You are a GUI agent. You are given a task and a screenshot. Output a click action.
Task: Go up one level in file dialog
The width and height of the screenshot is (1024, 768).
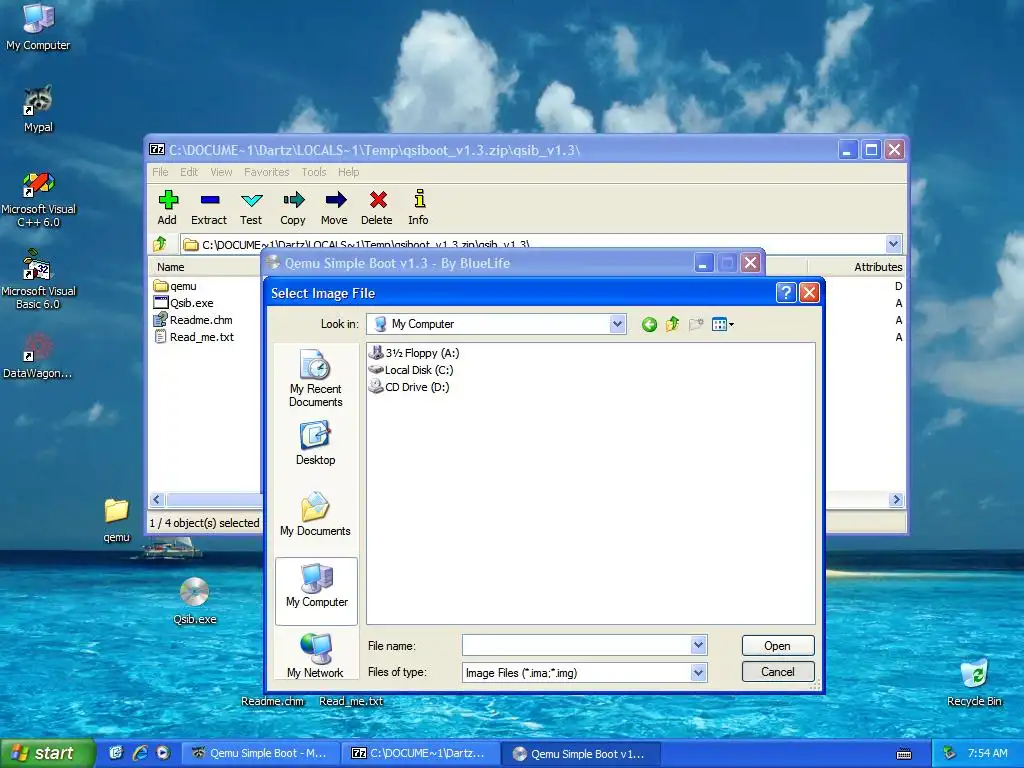(672, 325)
